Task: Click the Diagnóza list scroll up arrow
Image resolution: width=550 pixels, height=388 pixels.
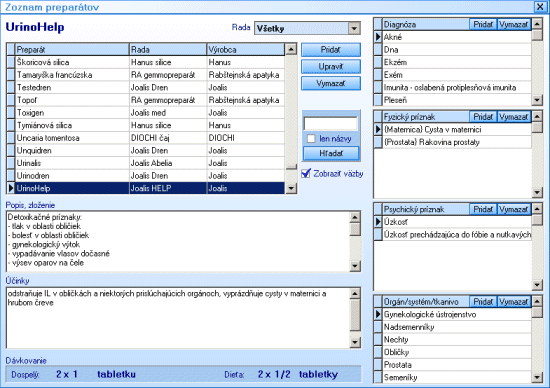Action: click(537, 24)
